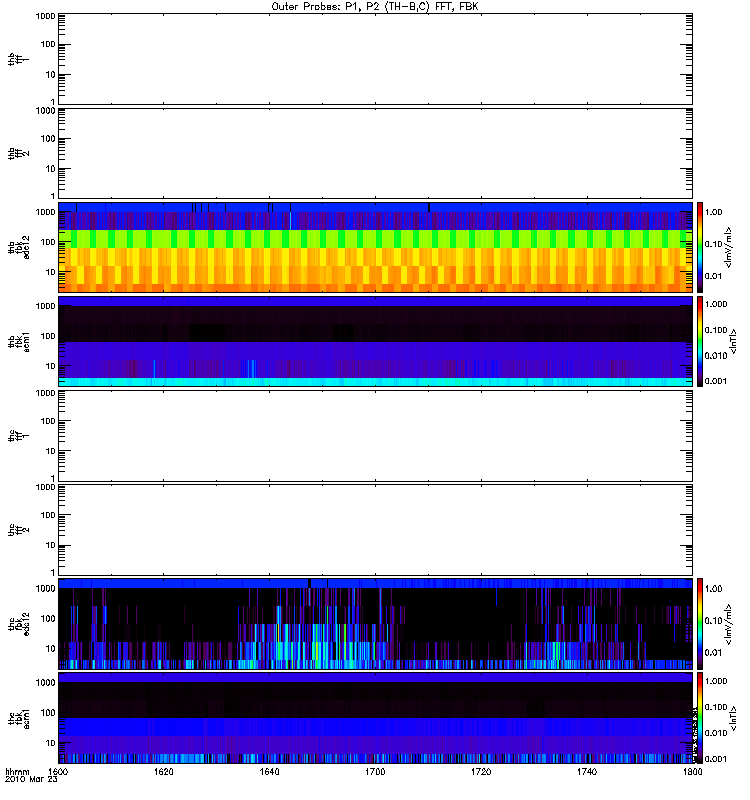Click the 0.010 tick on thb scm1 color bar
750x800 pixels.
(716, 356)
